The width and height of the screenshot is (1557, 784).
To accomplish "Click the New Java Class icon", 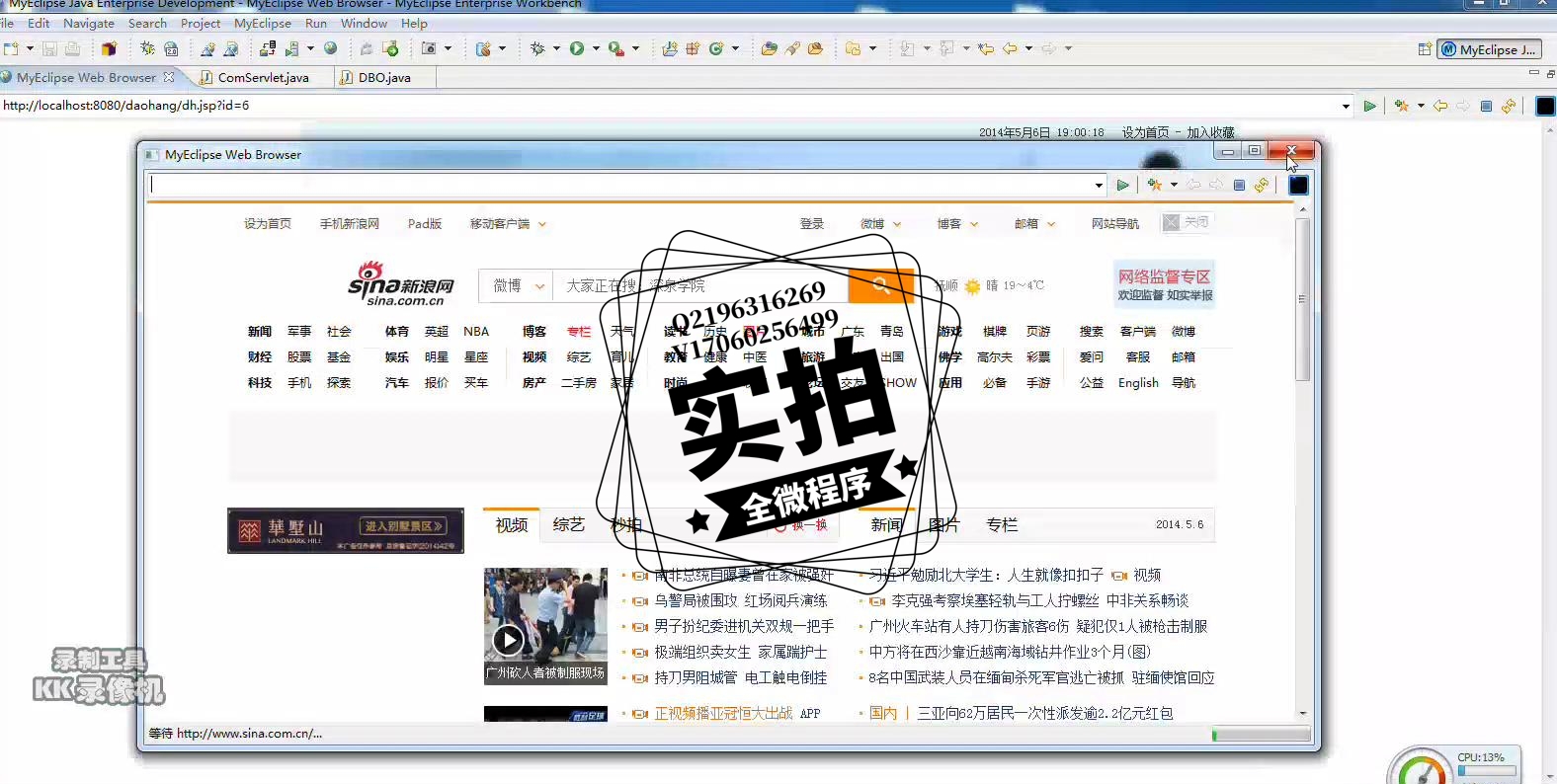I will (x=717, y=48).
